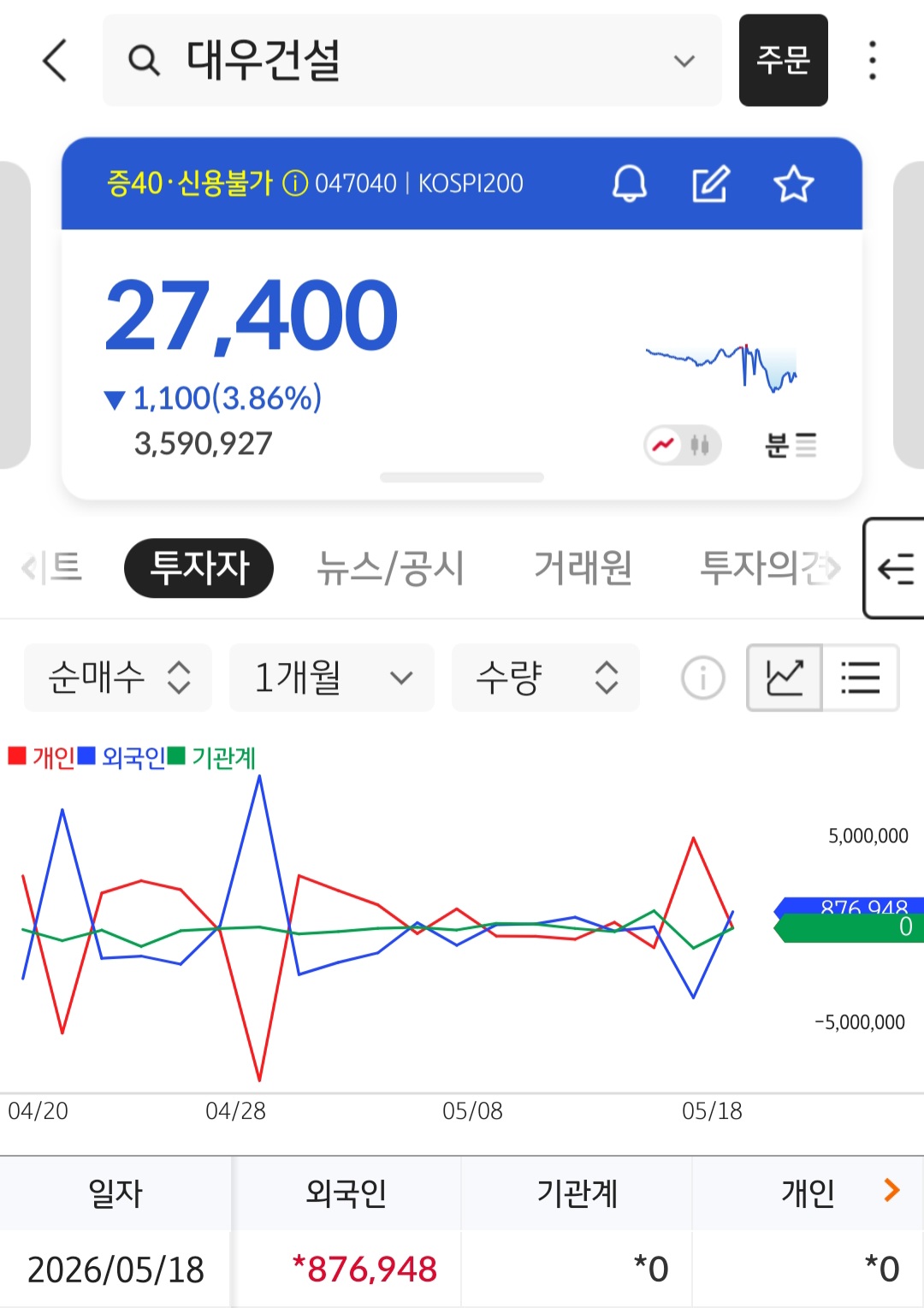Toggle the blue 외국인 legend swatch

[x=86, y=756]
